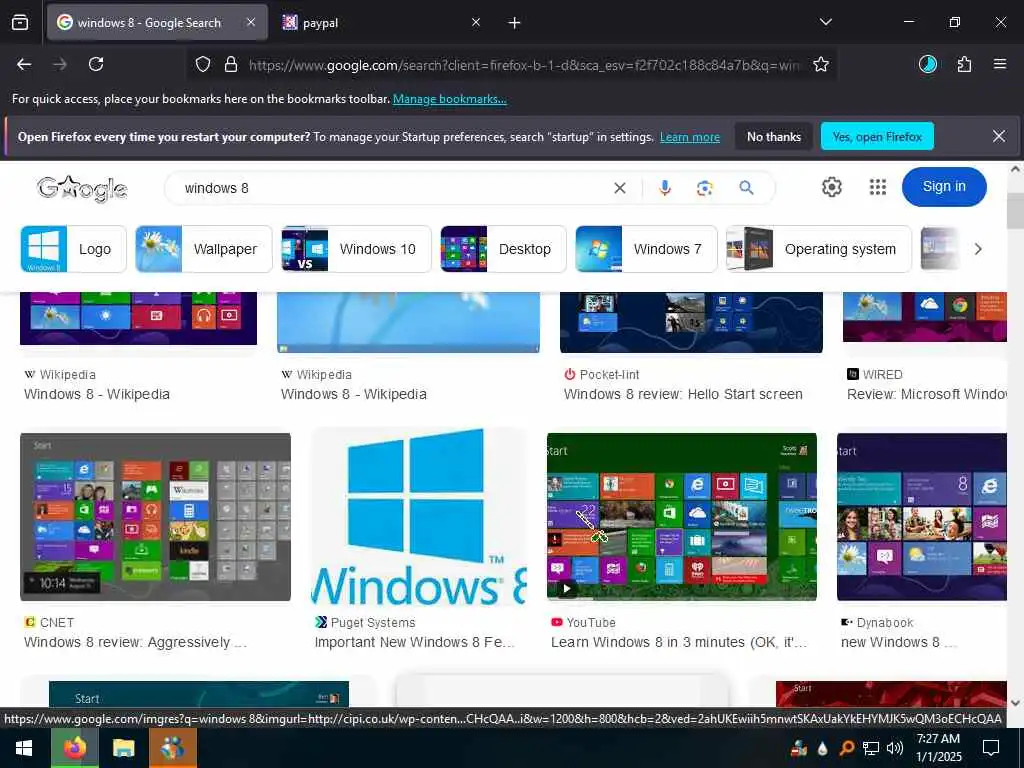Viewport: 1024px width, 768px height.
Task: Submit search with magnifier icon
Action: (746, 188)
